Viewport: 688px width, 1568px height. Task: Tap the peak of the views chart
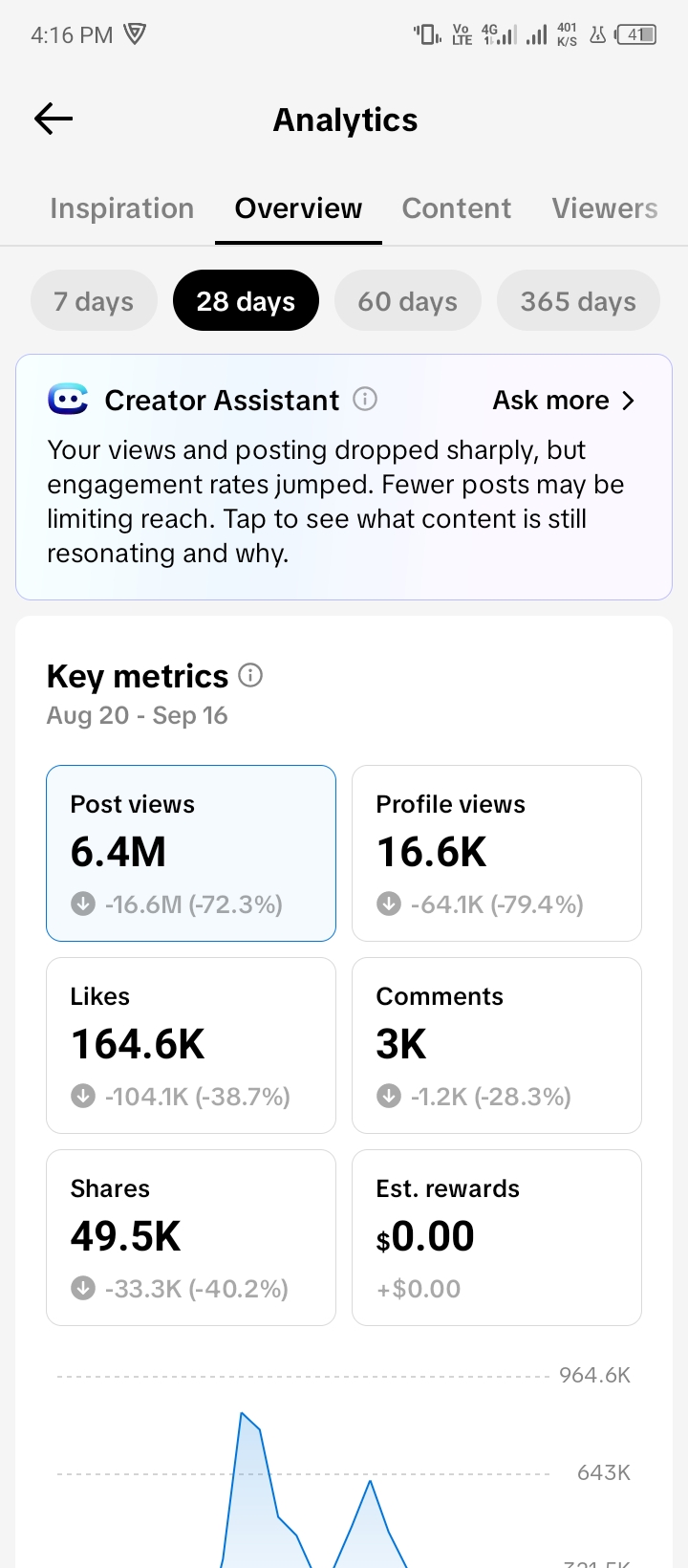click(x=242, y=1412)
